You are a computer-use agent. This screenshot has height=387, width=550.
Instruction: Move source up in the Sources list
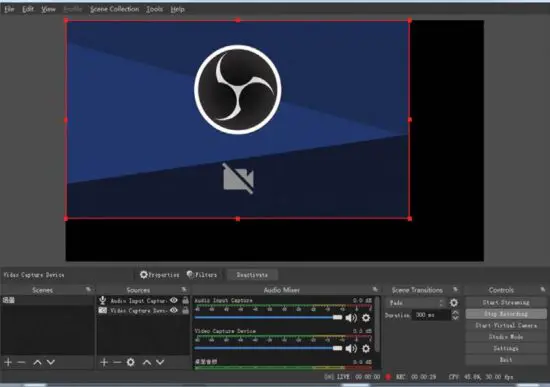(x=147, y=362)
